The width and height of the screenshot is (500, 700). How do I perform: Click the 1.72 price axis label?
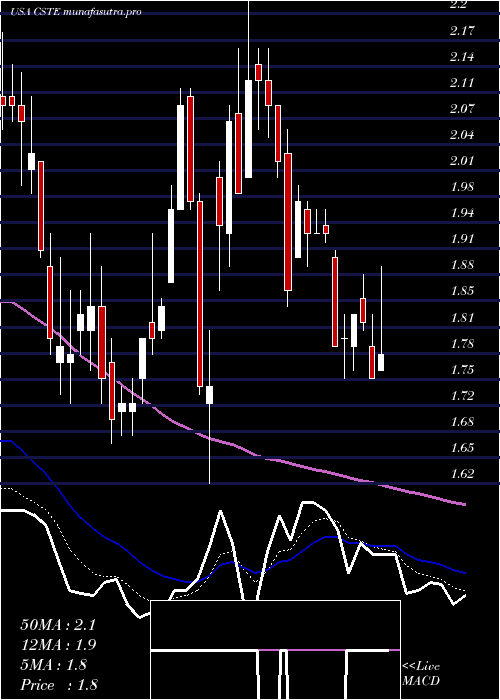point(462,395)
